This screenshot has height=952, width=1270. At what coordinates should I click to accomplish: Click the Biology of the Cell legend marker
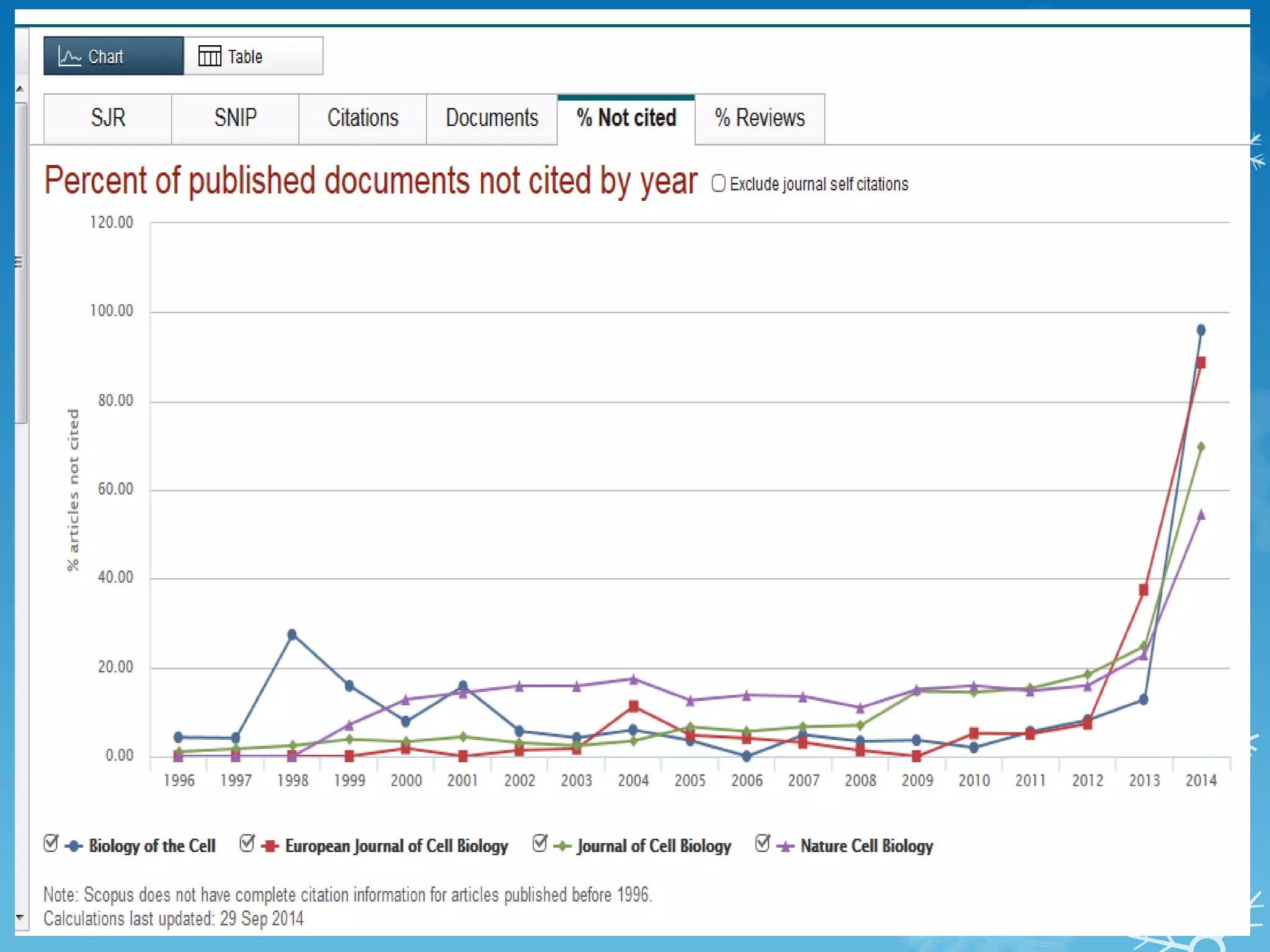coord(74,846)
